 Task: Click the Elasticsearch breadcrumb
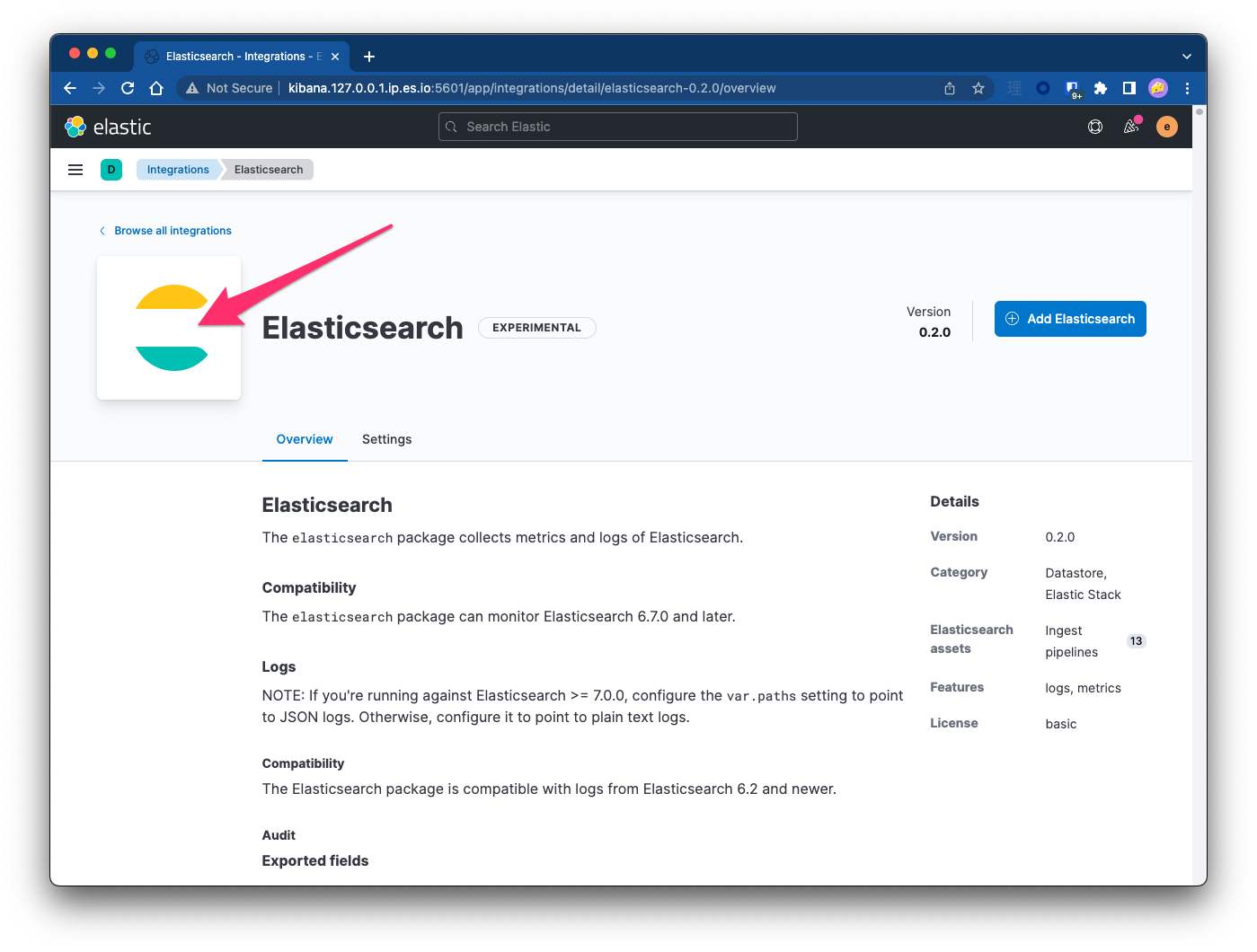(269, 170)
